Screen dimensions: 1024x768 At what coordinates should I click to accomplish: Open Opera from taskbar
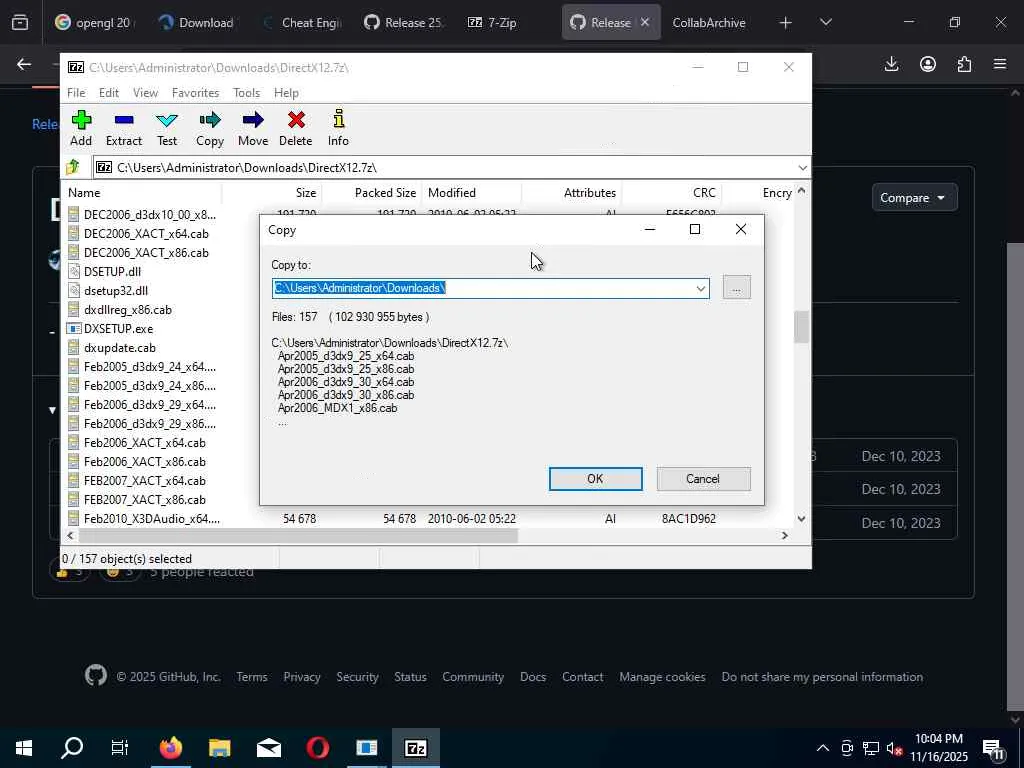coord(317,748)
